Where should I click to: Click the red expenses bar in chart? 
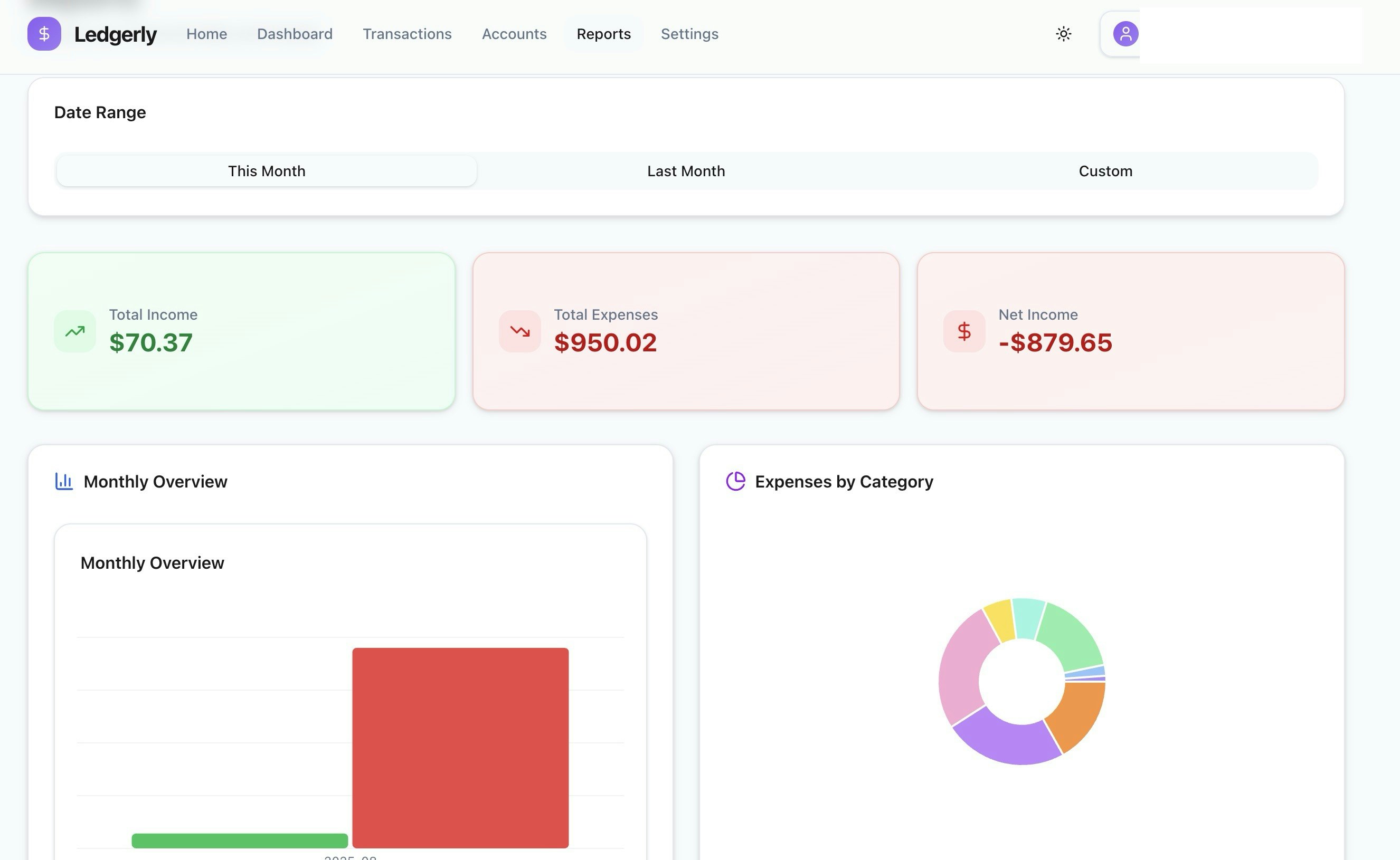(460, 748)
